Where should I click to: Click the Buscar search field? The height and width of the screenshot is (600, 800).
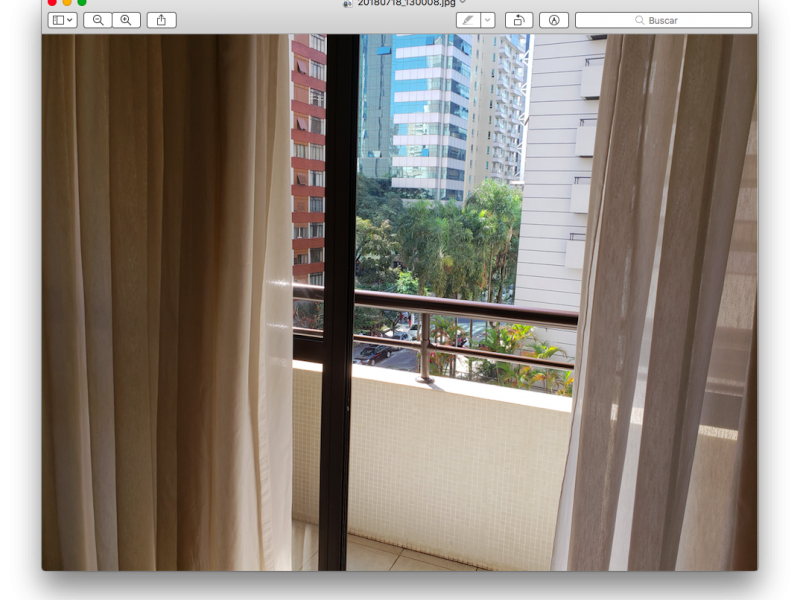click(663, 20)
